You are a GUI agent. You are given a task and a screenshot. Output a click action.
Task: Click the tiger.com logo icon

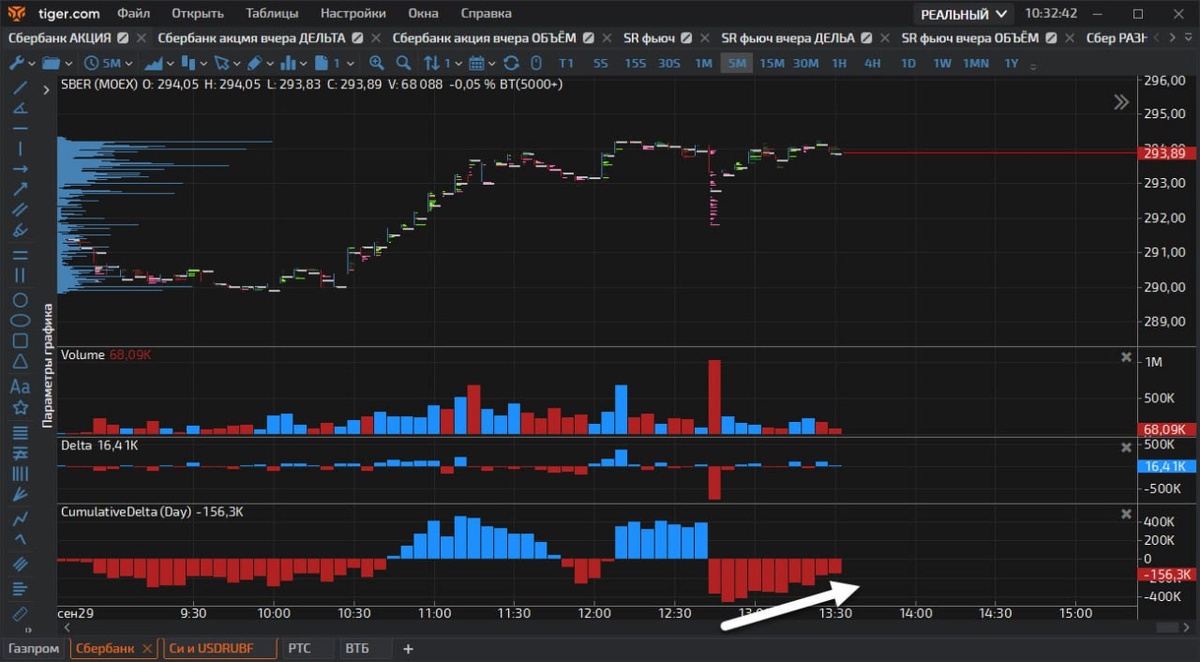click(x=18, y=13)
